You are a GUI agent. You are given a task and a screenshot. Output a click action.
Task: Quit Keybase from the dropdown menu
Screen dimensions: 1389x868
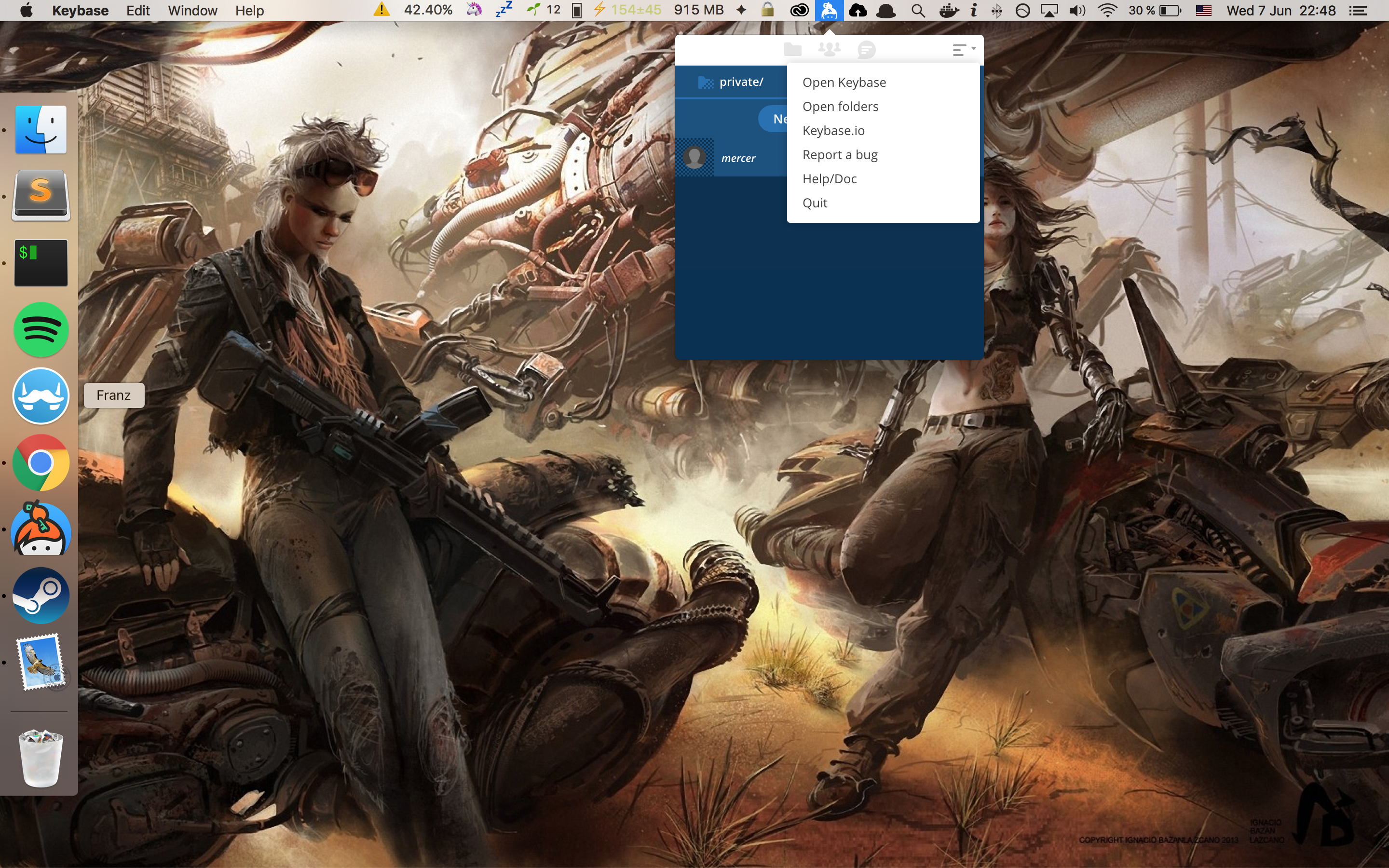(x=815, y=203)
